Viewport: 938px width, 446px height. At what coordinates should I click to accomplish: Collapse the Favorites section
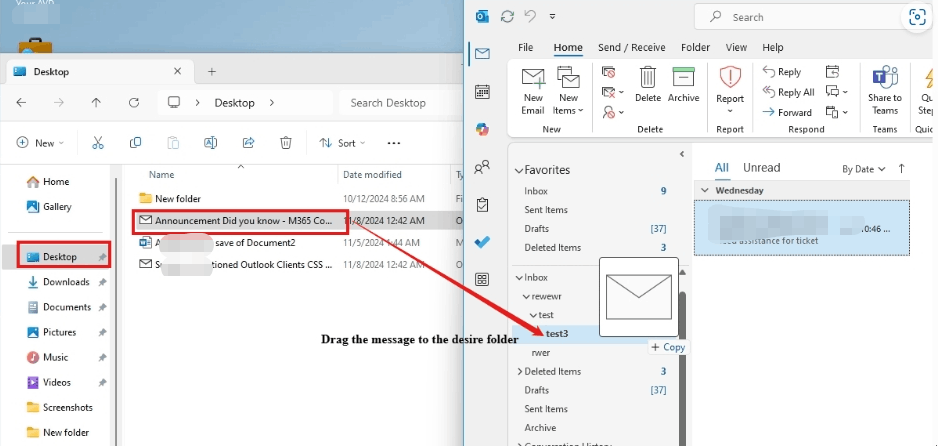pyautogui.click(x=519, y=170)
